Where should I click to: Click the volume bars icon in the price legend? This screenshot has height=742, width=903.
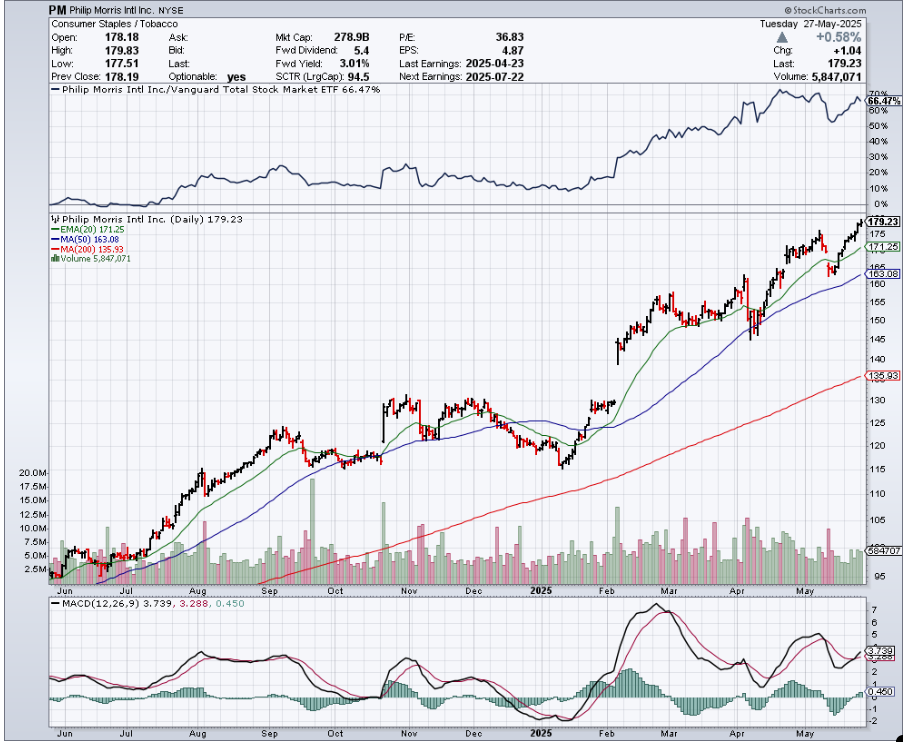[x=55, y=259]
